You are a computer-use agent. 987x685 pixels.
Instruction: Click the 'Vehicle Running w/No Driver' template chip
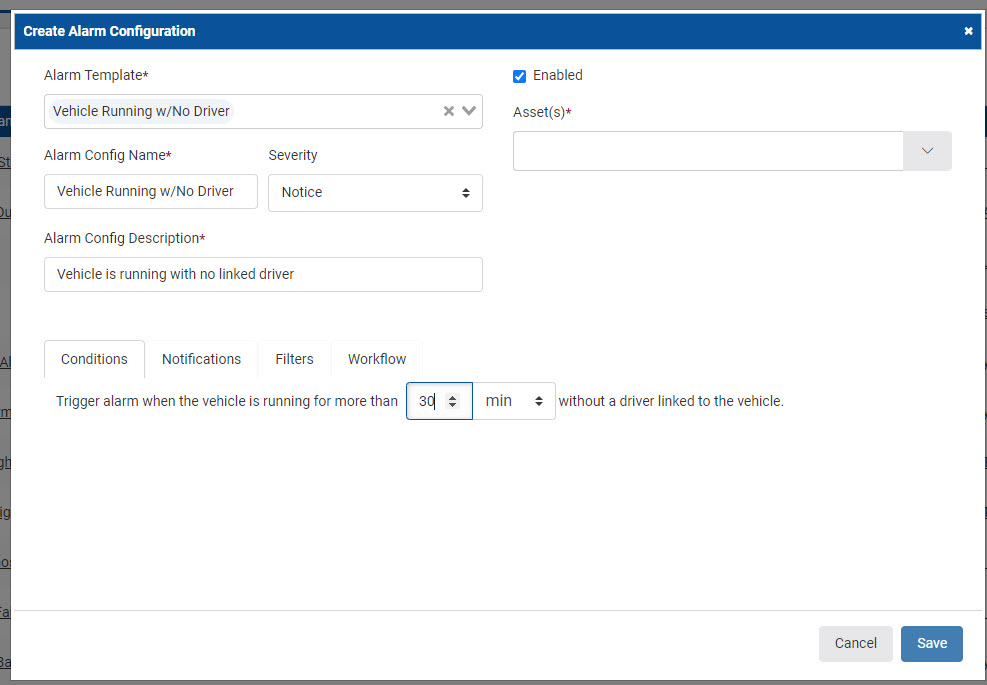141,111
